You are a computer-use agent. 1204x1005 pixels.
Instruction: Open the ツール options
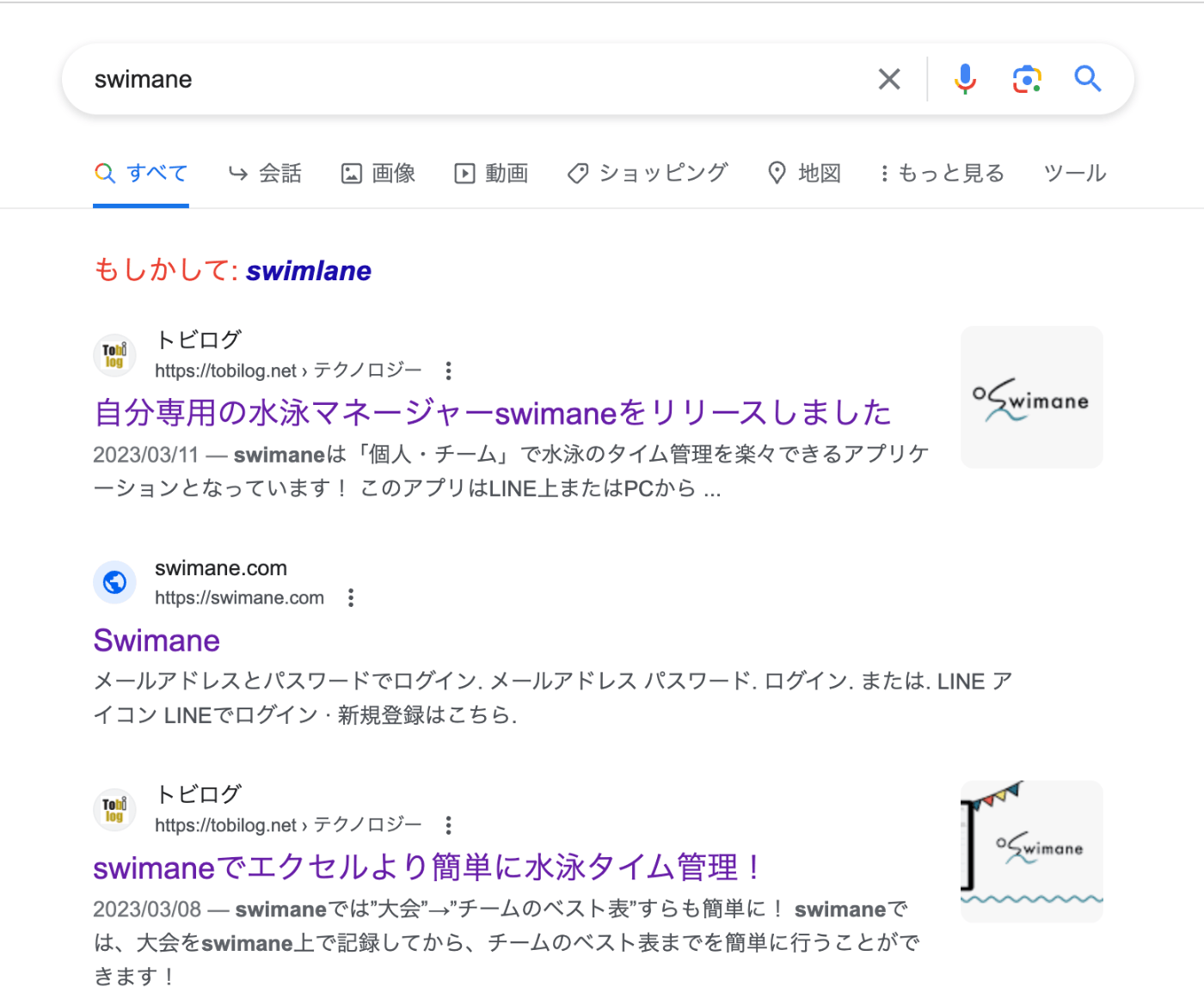pyautogui.click(x=1075, y=174)
